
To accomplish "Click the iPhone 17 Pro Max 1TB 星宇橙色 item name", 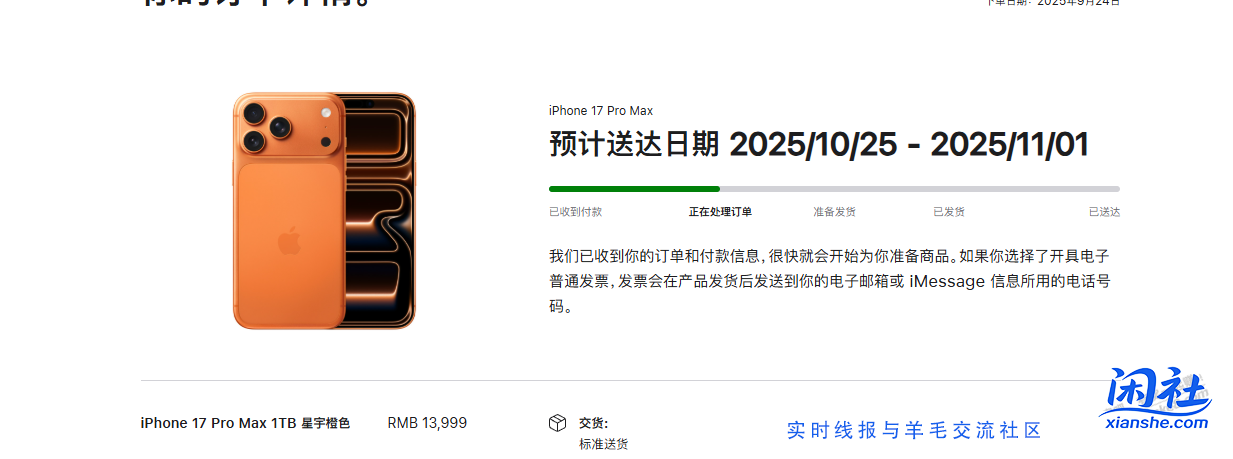I will (x=245, y=423).
